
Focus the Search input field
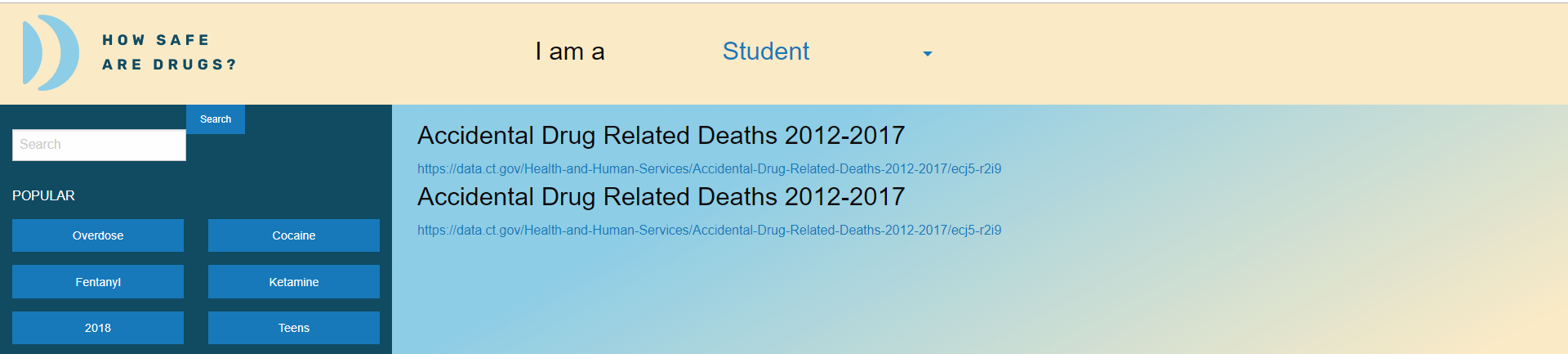[99, 145]
